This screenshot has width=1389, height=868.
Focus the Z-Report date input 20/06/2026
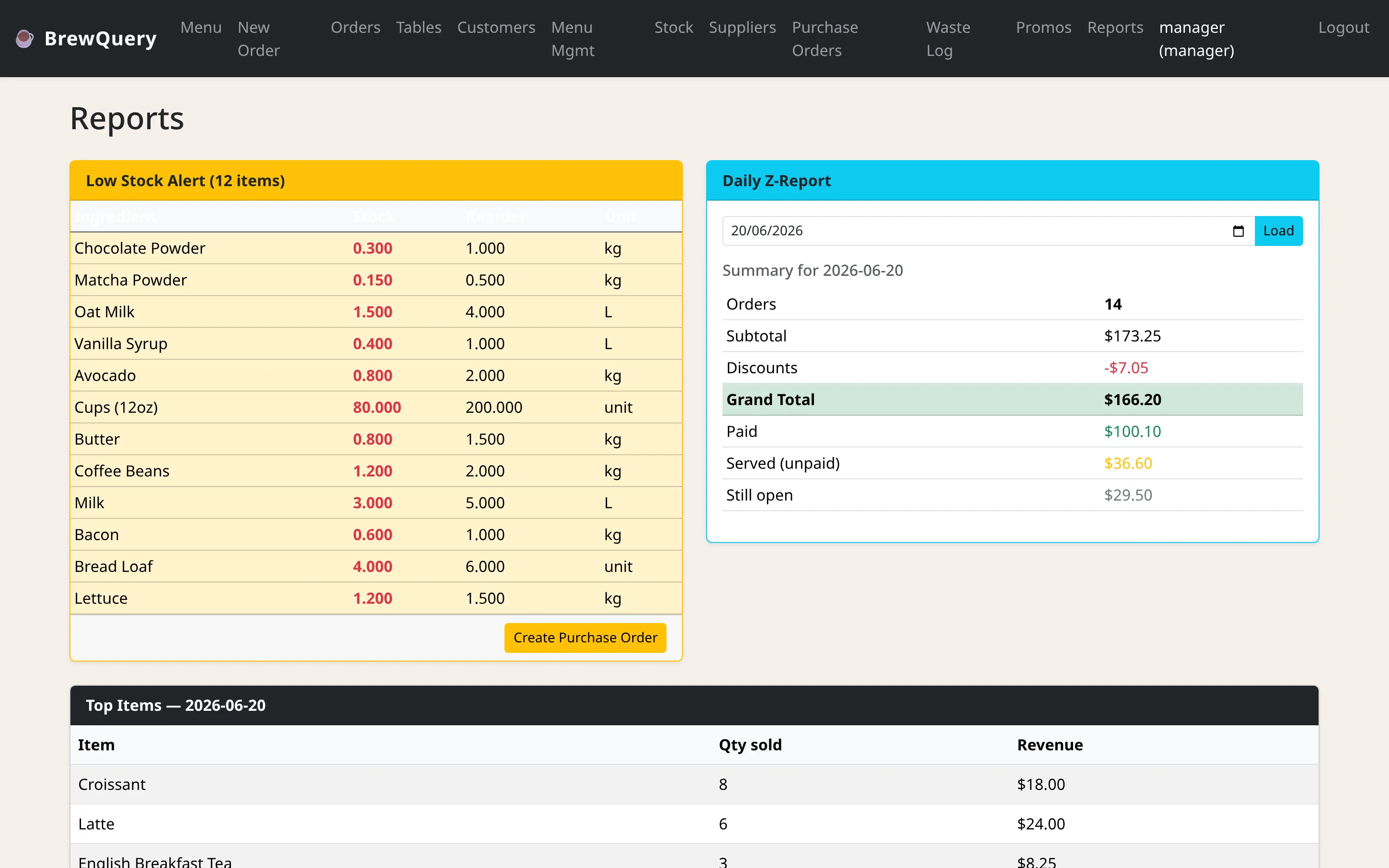click(988, 231)
